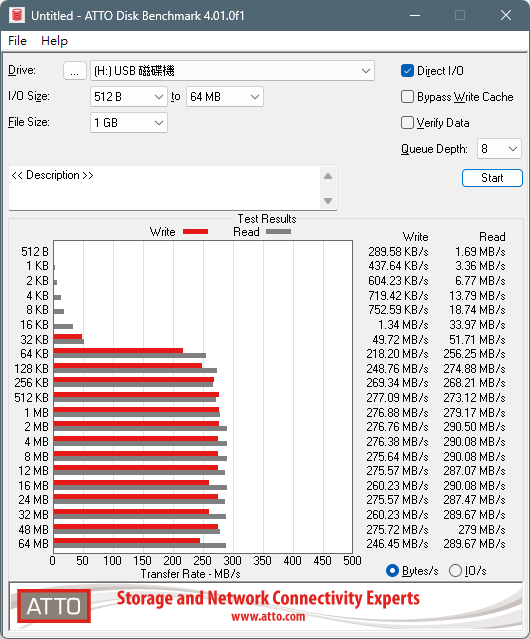Click the red Write legend swatch
530x639 pixels.
[196, 231]
